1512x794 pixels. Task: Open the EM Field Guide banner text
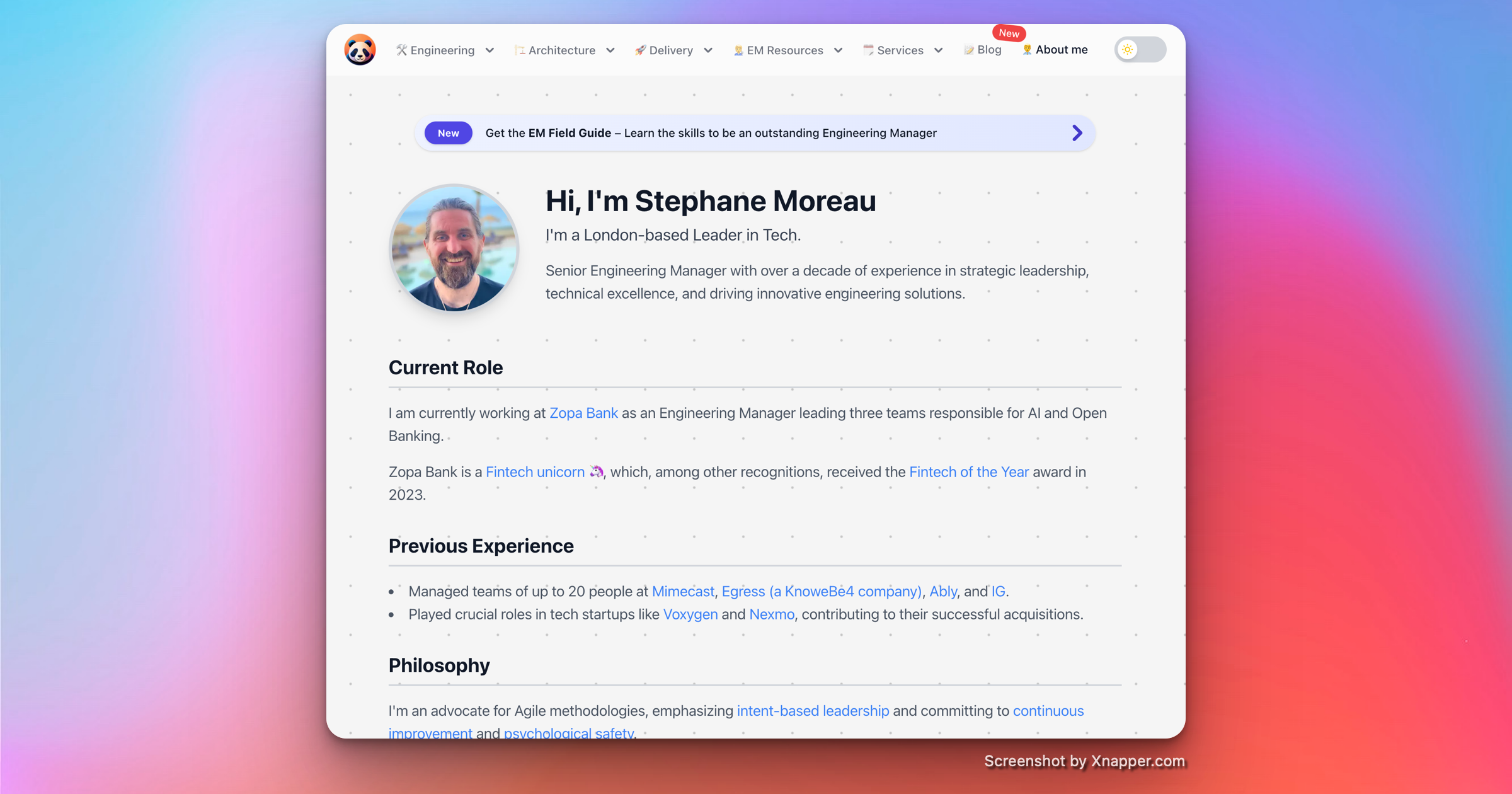tap(711, 133)
